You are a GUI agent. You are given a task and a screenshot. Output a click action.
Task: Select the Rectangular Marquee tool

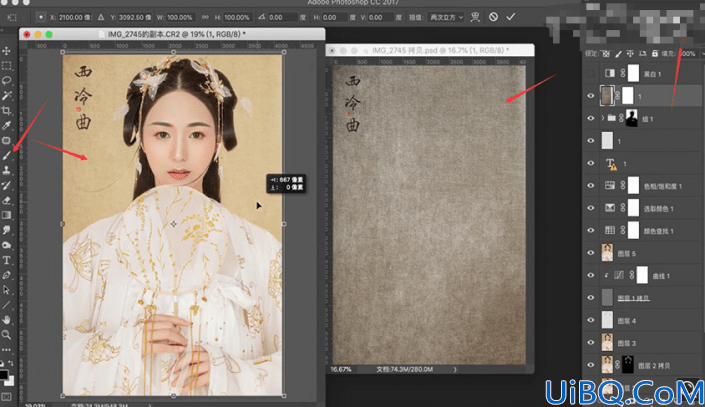(x=6, y=66)
